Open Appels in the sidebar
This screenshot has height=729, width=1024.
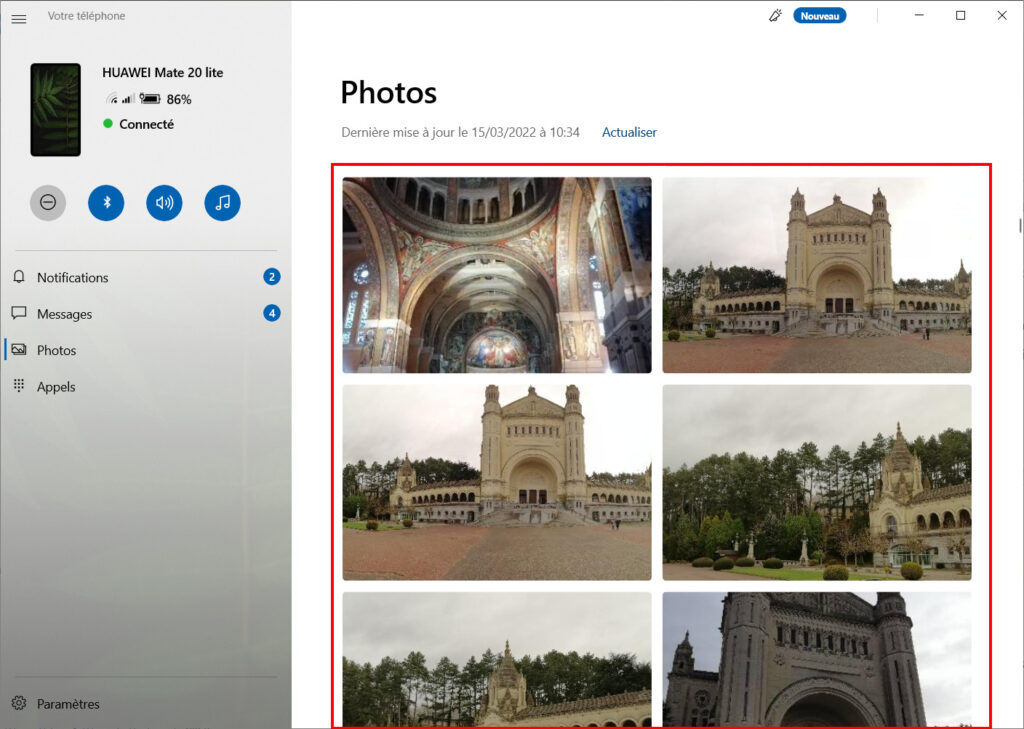(146, 387)
